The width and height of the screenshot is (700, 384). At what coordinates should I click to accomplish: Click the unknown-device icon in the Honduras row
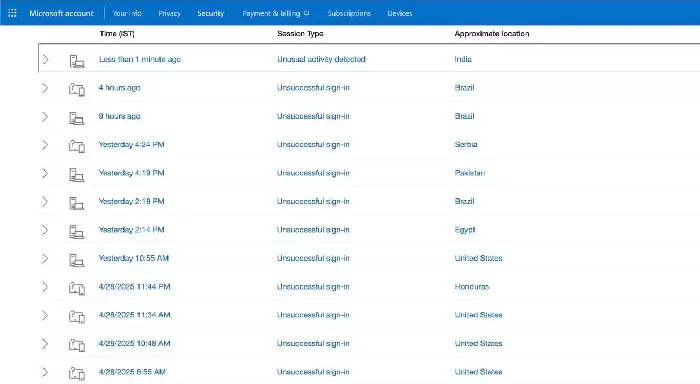[x=77, y=288]
